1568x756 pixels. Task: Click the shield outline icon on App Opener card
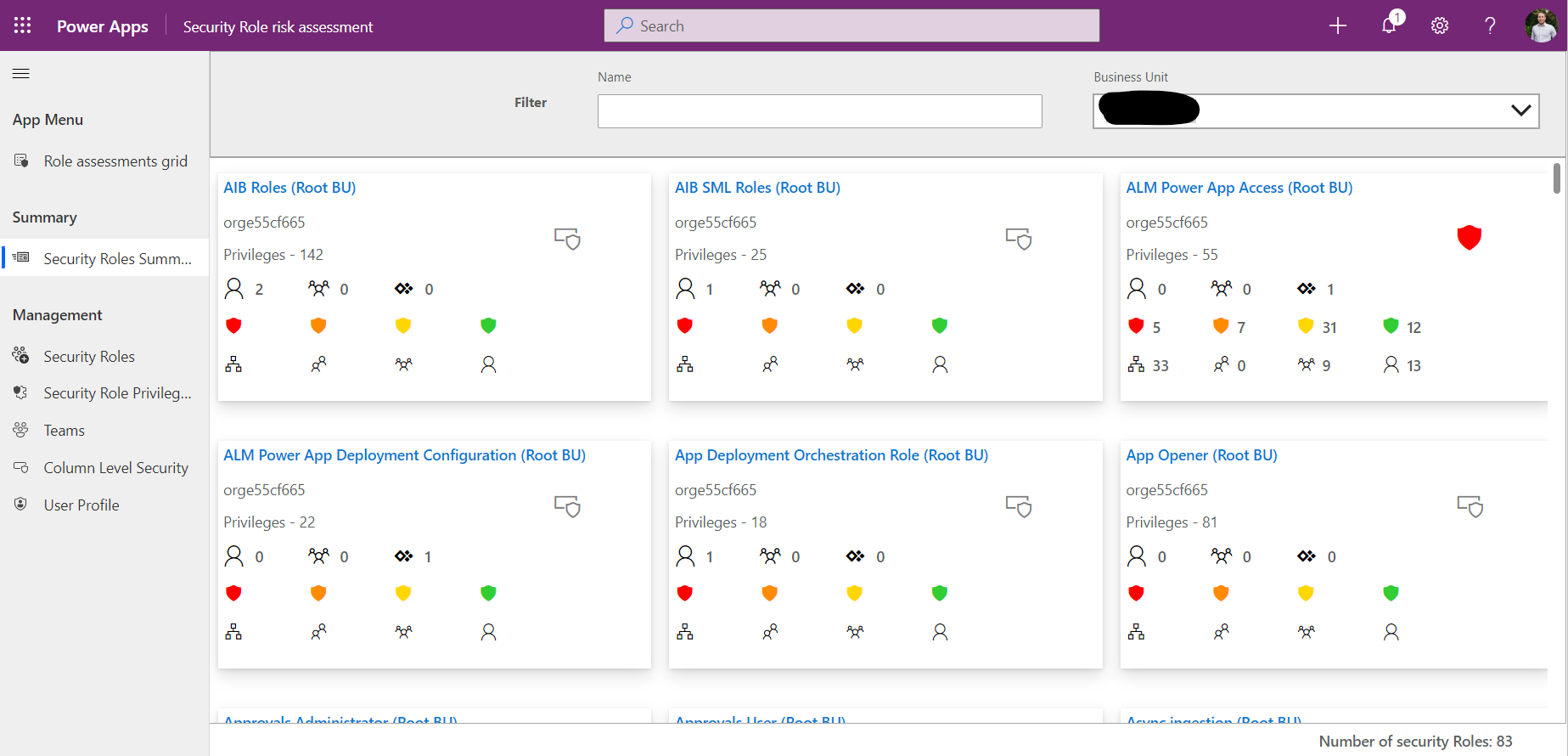click(x=1470, y=506)
